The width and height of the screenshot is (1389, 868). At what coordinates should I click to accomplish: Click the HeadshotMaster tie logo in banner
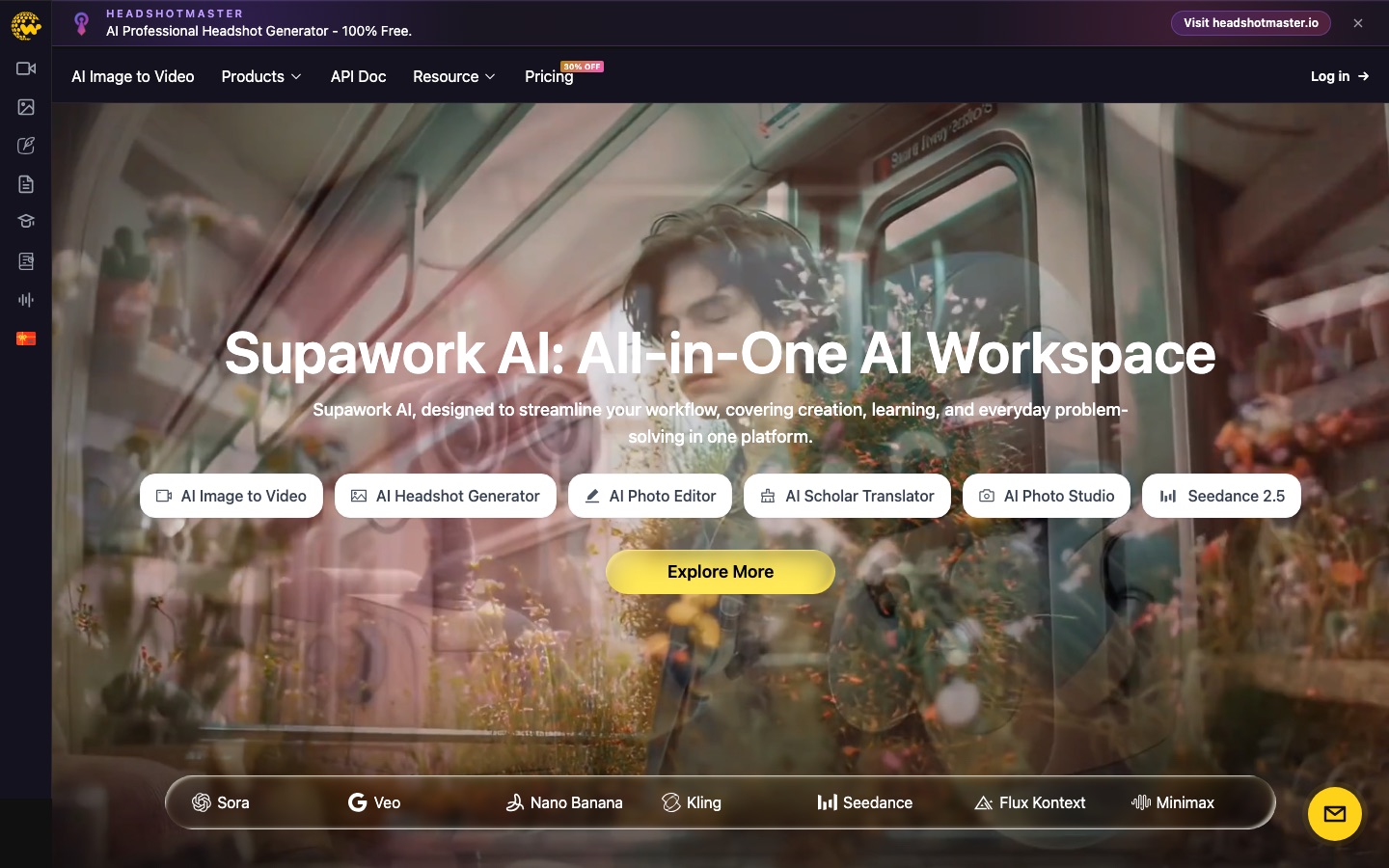82,23
